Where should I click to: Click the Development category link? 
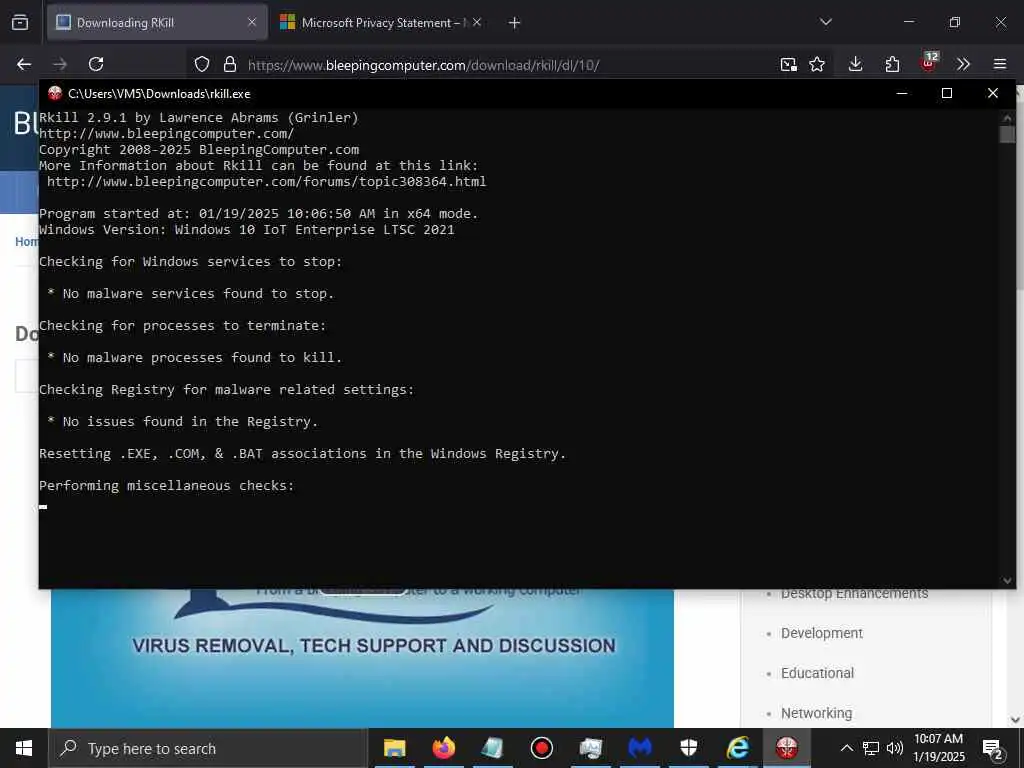pos(822,633)
